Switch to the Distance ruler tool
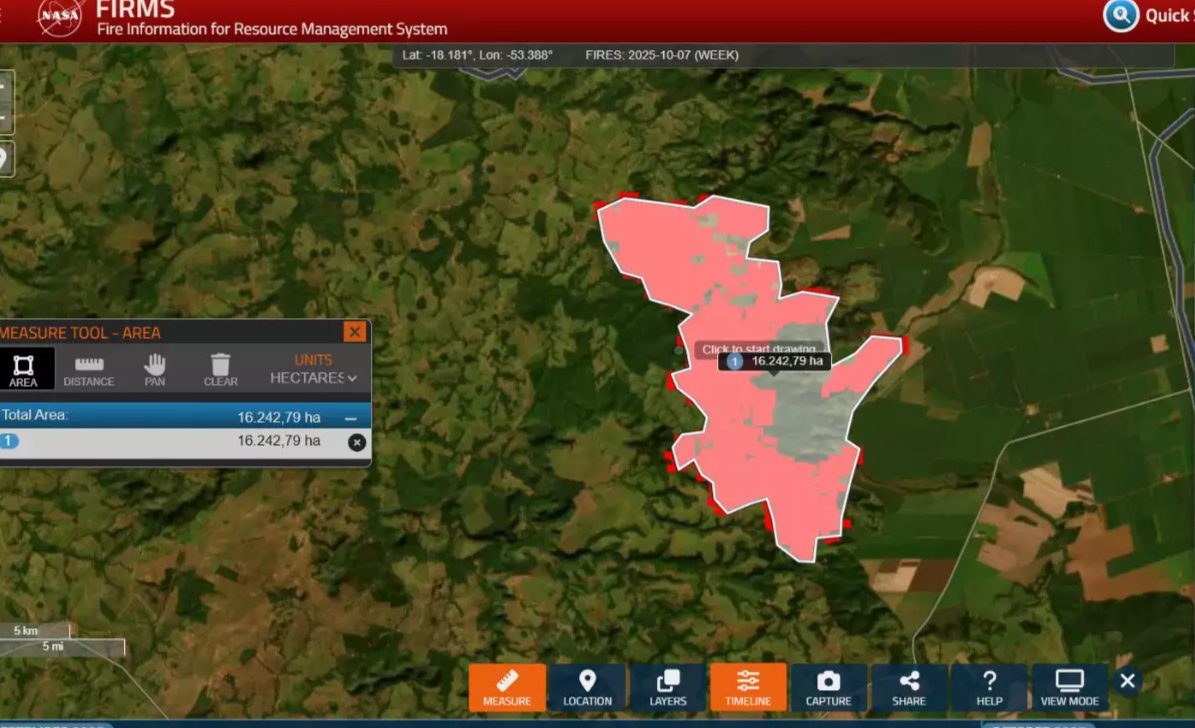Image resolution: width=1195 pixels, height=728 pixels. [89, 369]
